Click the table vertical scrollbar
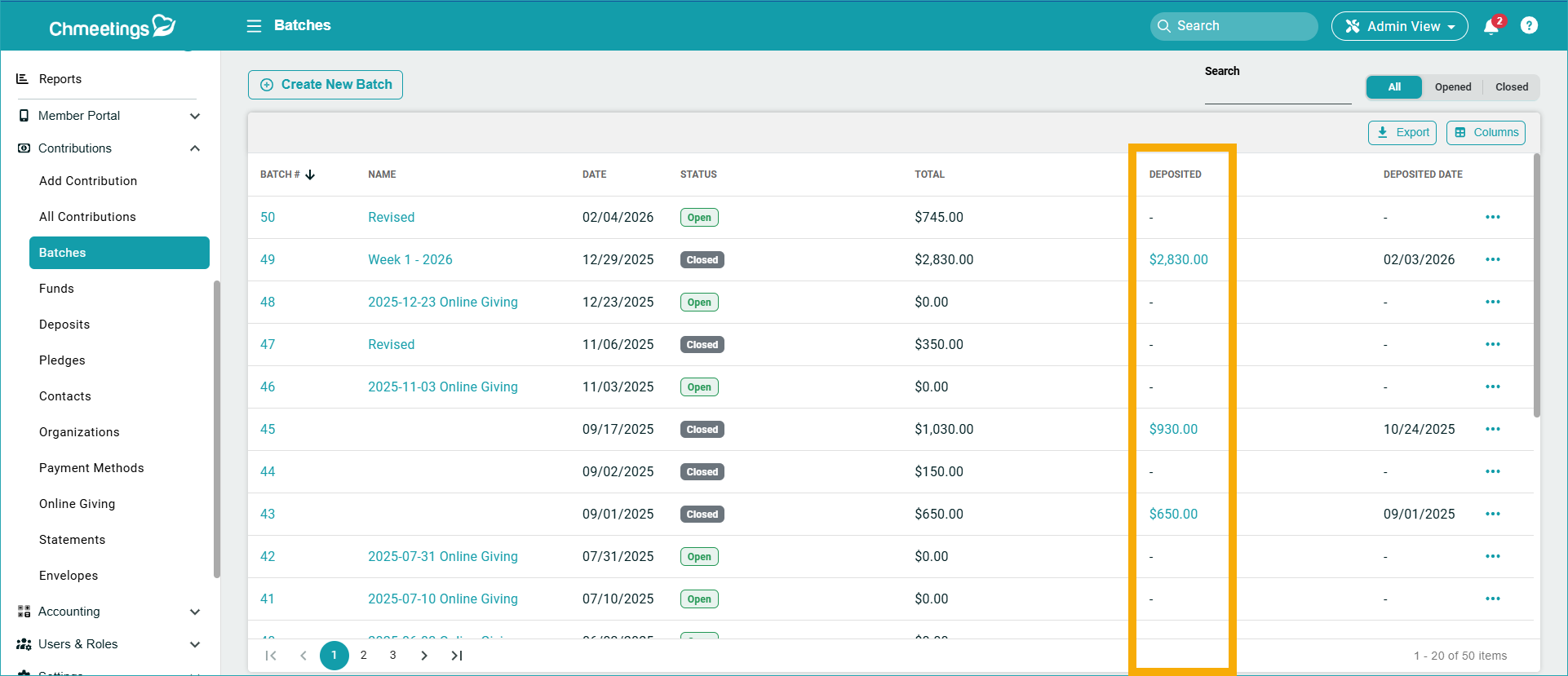The image size is (1568, 676). point(1537,285)
